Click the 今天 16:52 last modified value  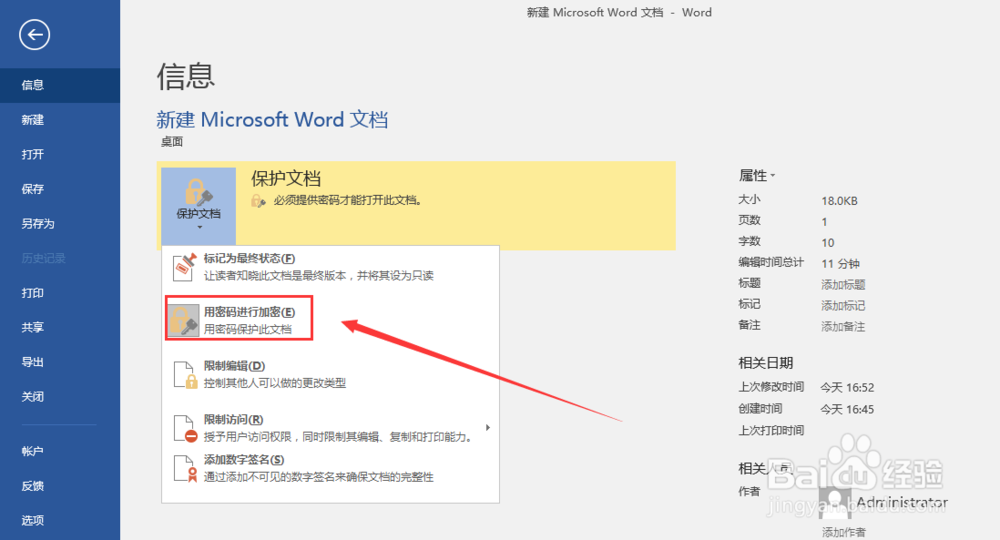point(847,387)
